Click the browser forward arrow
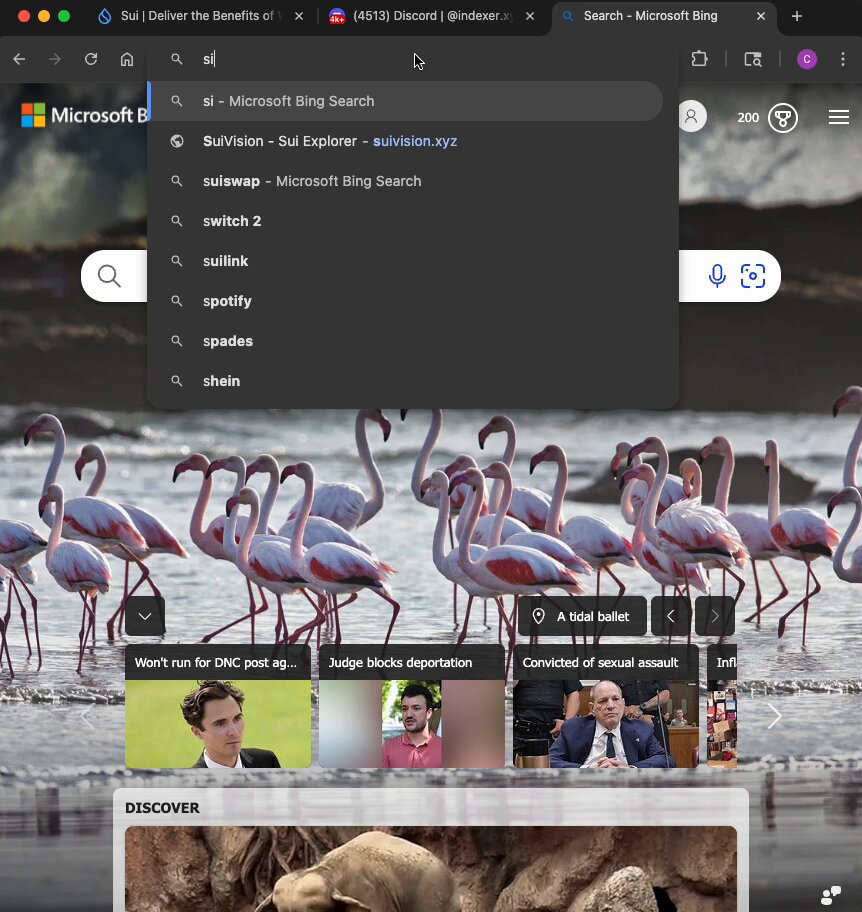Screen dimensions: 862x912 click(55, 59)
